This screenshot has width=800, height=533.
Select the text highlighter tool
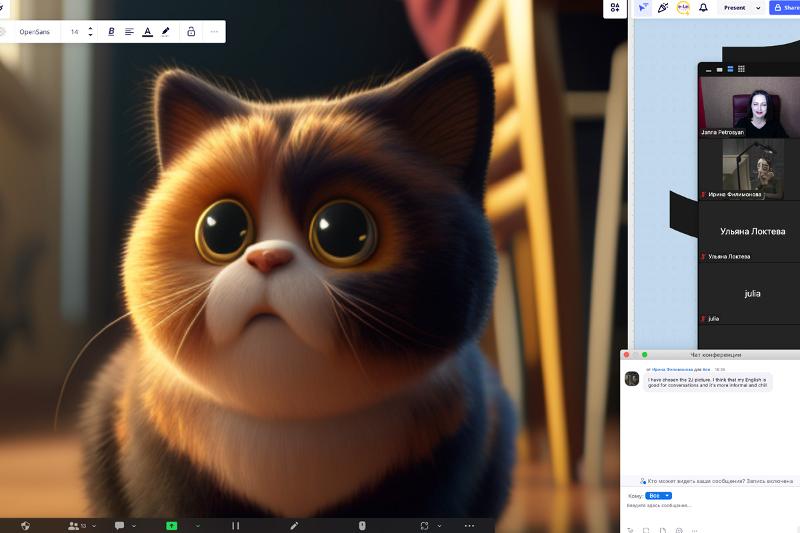166,32
